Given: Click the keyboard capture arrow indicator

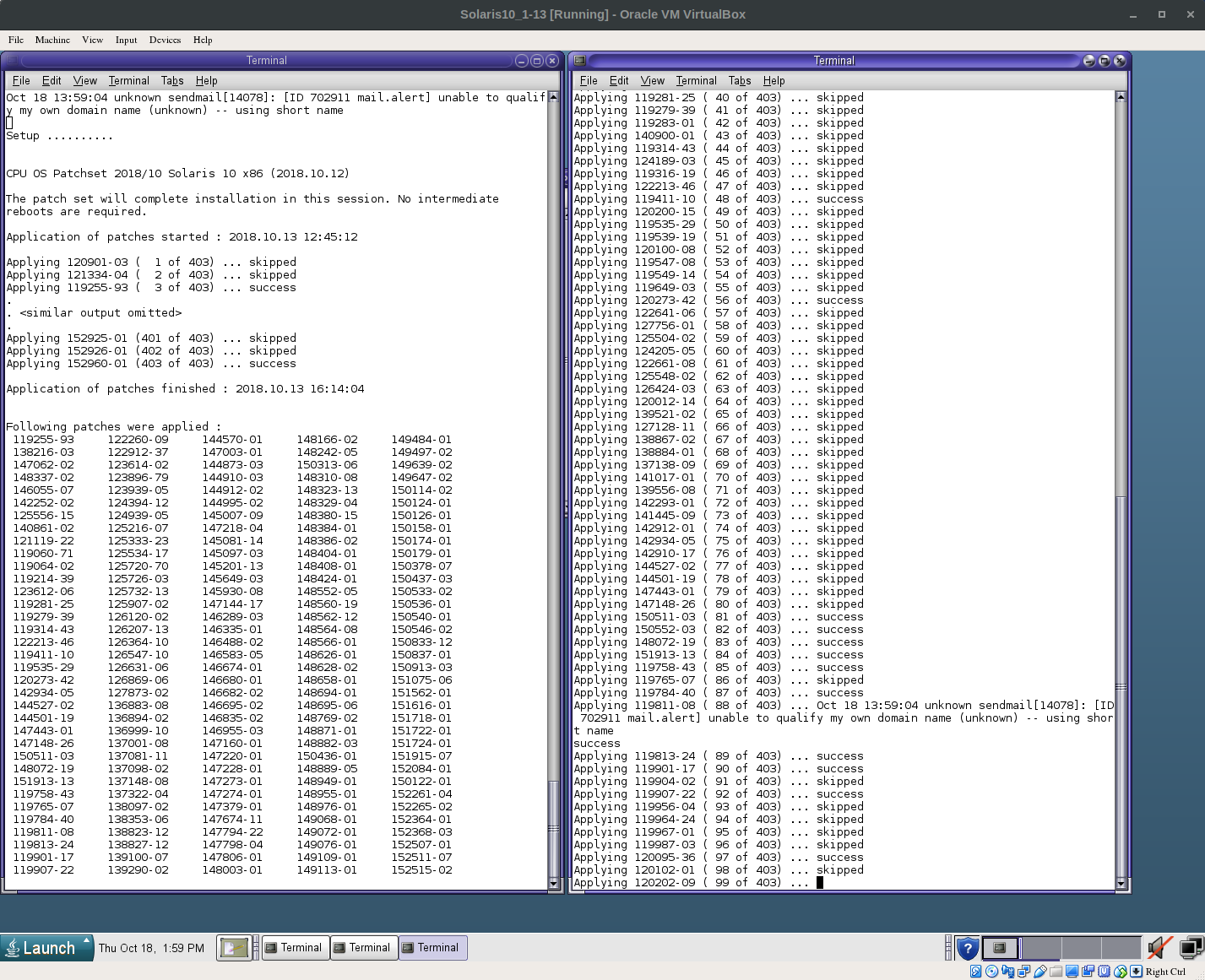Looking at the screenshot, I should tap(1137, 972).
